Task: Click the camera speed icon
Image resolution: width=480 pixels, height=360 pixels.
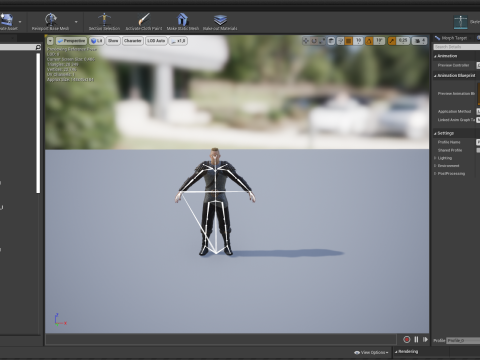Action: 419,41
